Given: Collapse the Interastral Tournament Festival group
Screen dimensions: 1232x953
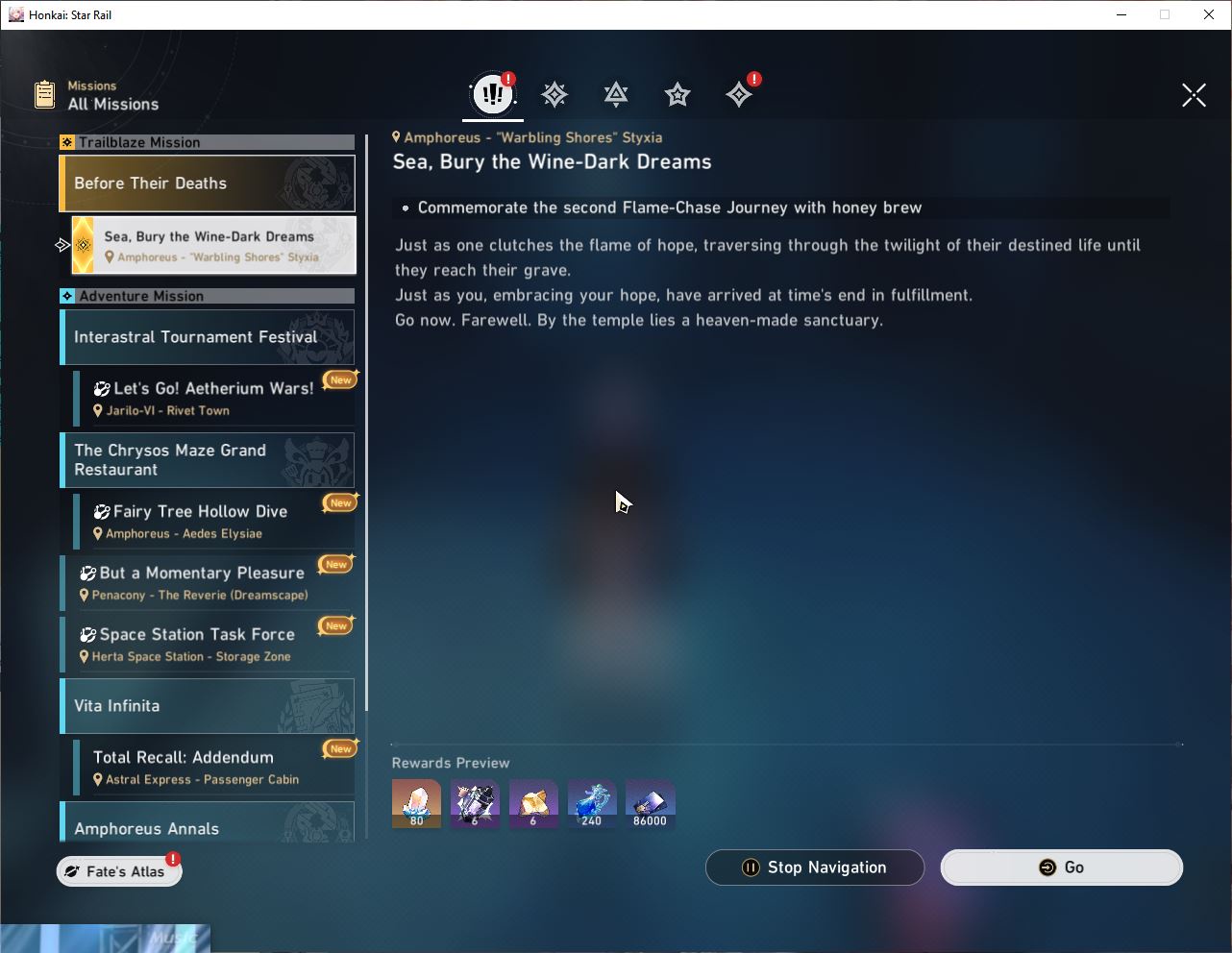Looking at the screenshot, I should tap(207, 337).
